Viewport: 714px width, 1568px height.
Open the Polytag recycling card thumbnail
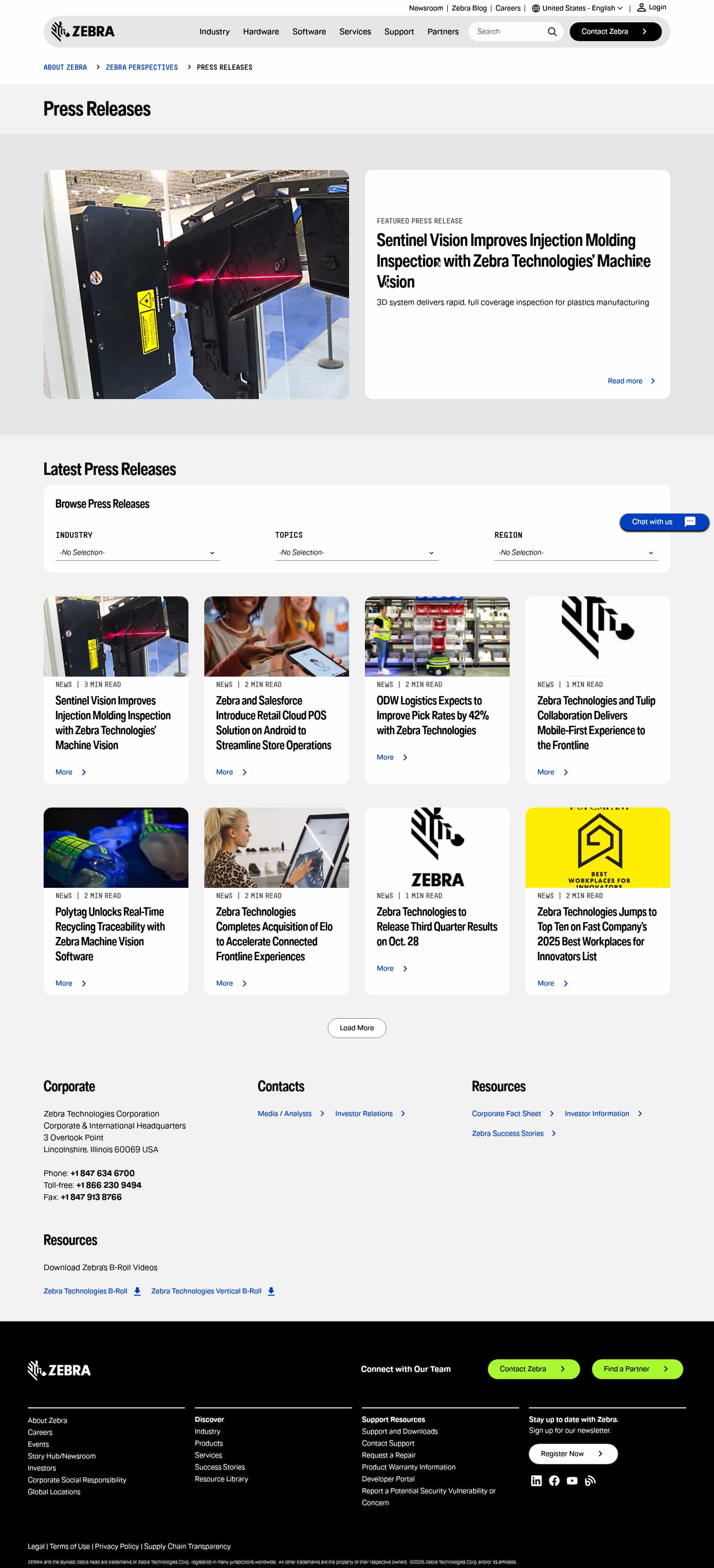(116, 847)
